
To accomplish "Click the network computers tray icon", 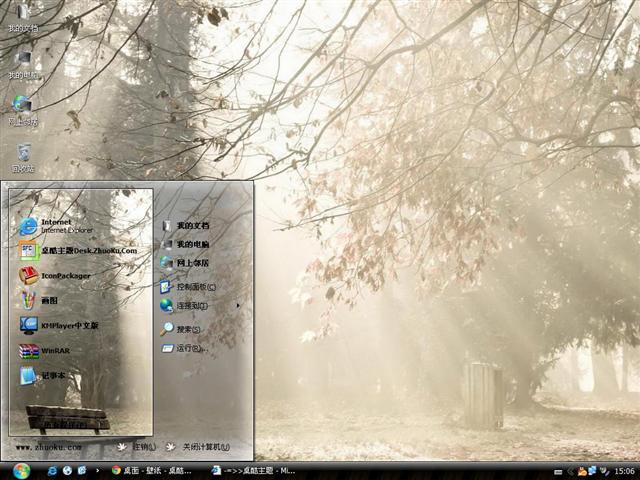I will pos(592,471).
